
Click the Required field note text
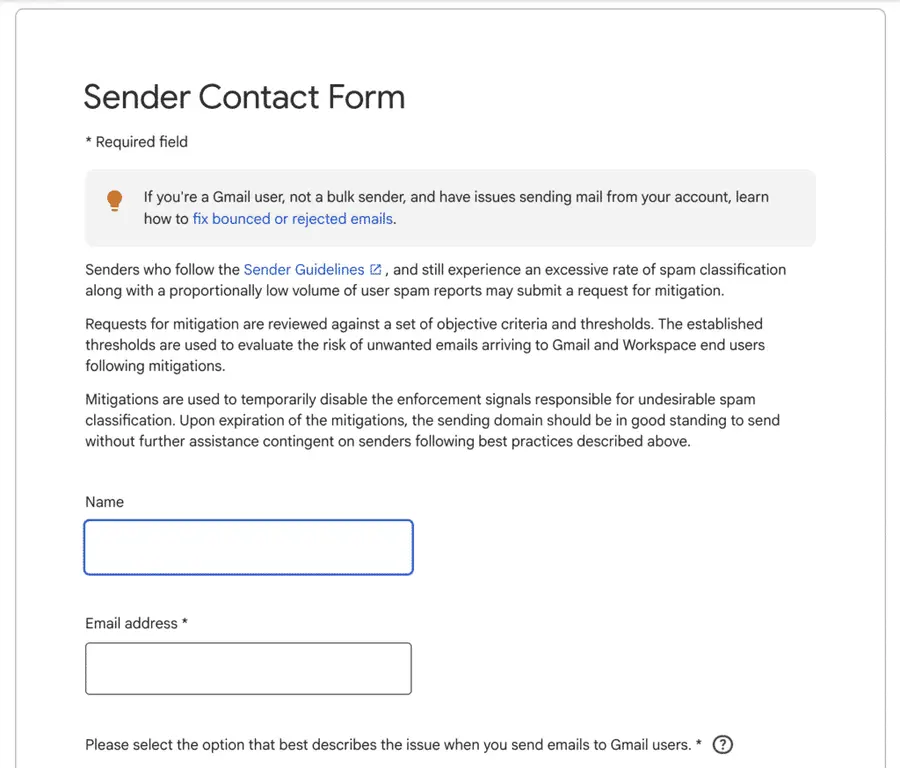(x=136, y=141)
